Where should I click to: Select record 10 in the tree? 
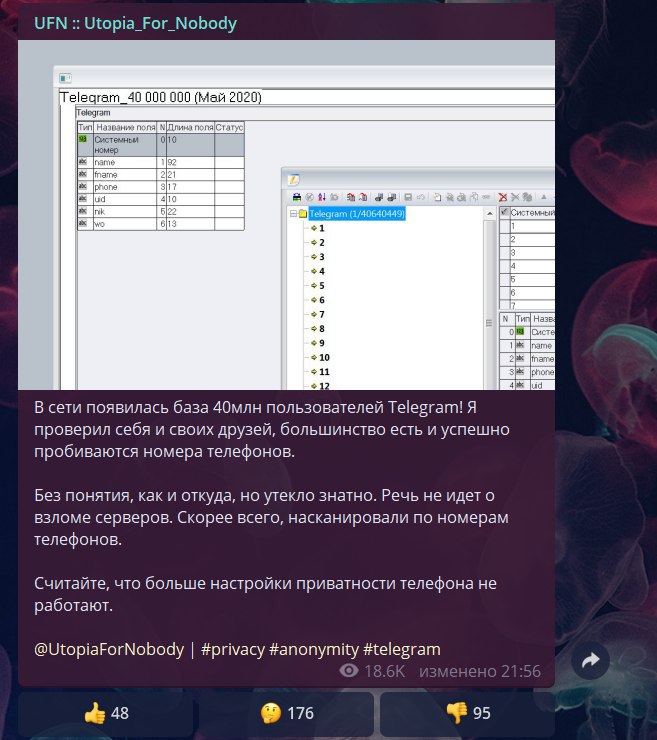[x=324, y=357]
